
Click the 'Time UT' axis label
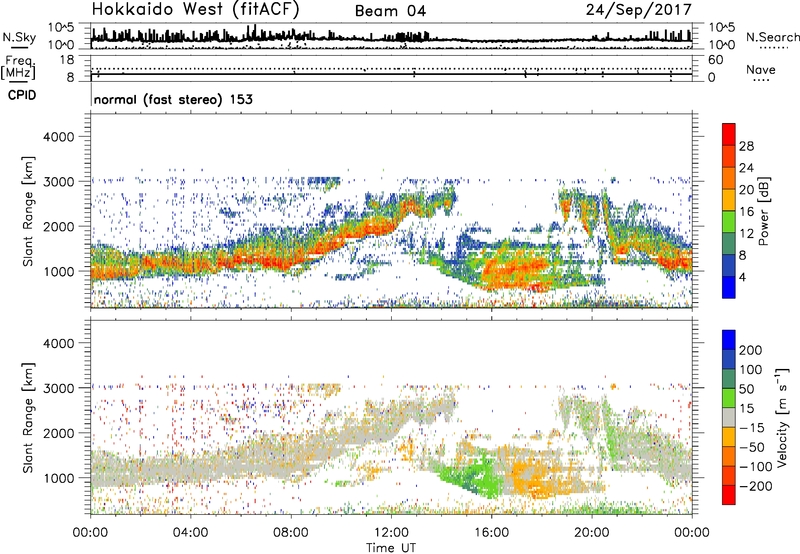pyautogui.click(x=391, y=547)
